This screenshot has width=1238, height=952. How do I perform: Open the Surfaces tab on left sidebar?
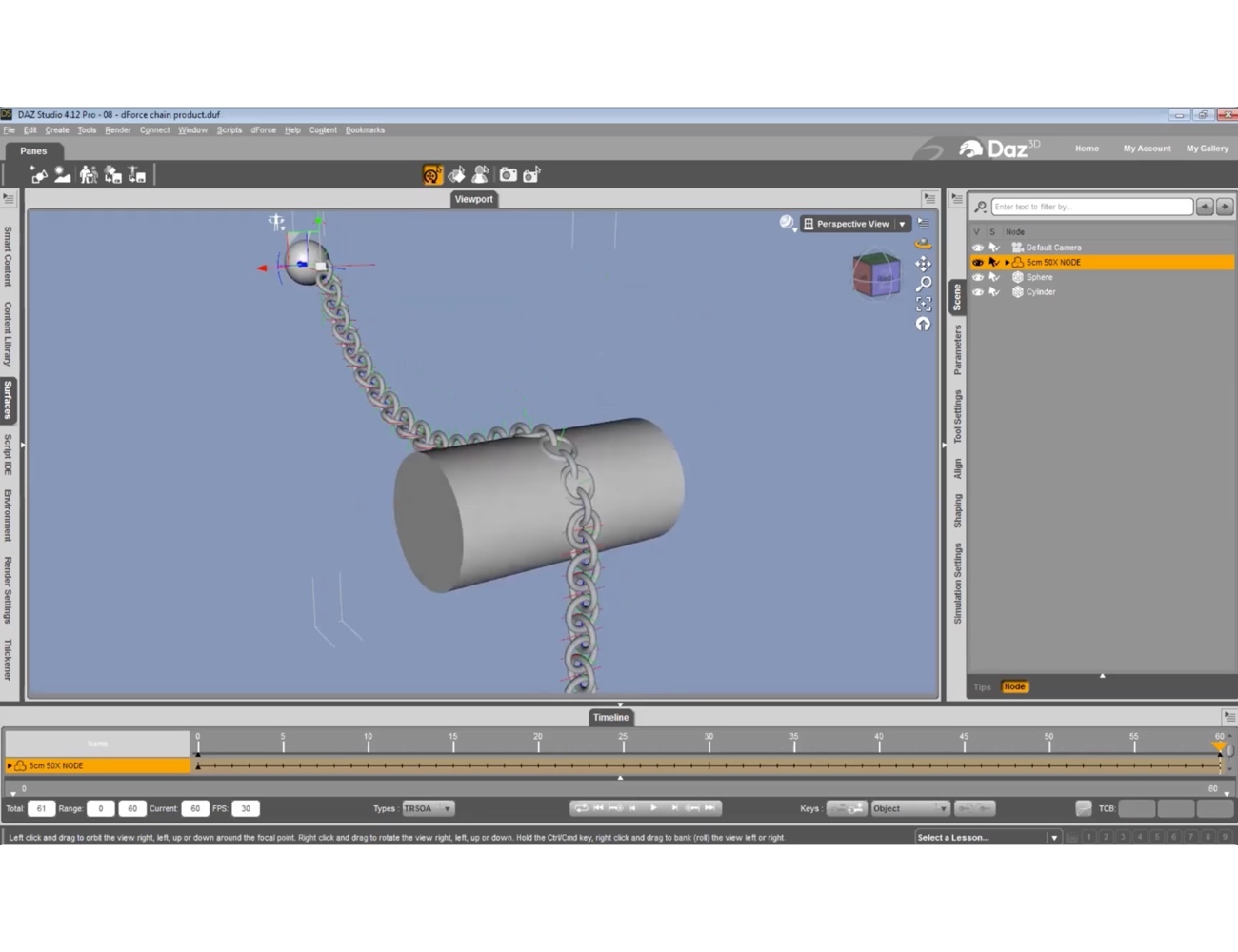click(x=8, y=400)
